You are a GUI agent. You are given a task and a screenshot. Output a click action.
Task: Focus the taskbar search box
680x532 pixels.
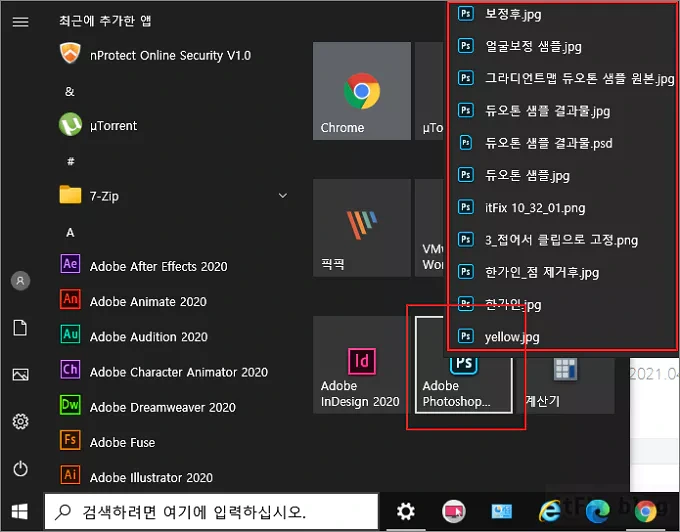click(x=212, y=512)
